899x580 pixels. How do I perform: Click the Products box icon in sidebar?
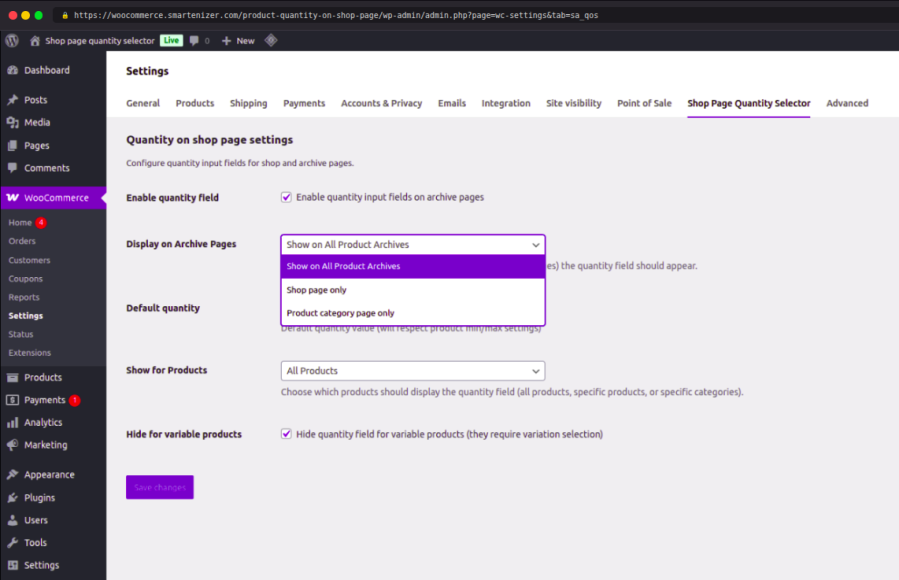point(13,377)
